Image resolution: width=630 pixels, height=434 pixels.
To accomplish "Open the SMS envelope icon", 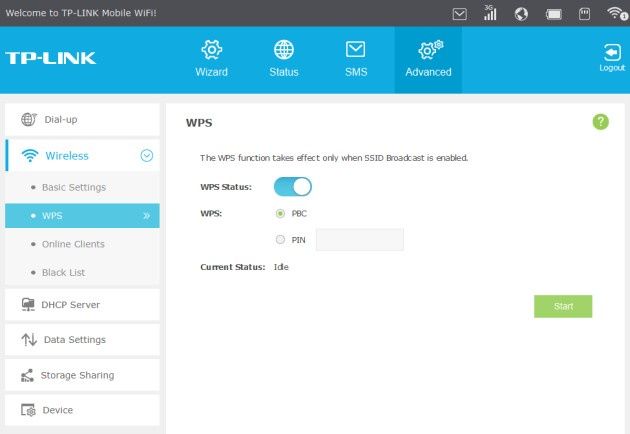I will coord(356,49).
